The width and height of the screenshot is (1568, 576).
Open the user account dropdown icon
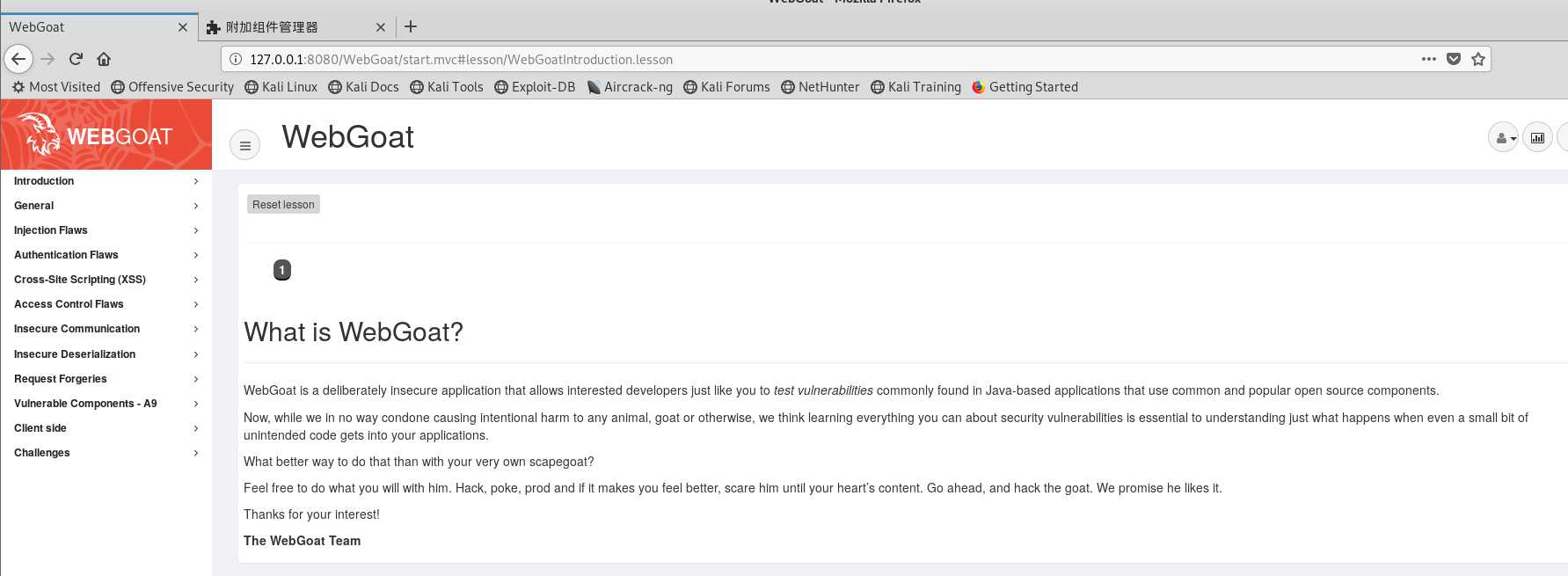[1503, 137]
